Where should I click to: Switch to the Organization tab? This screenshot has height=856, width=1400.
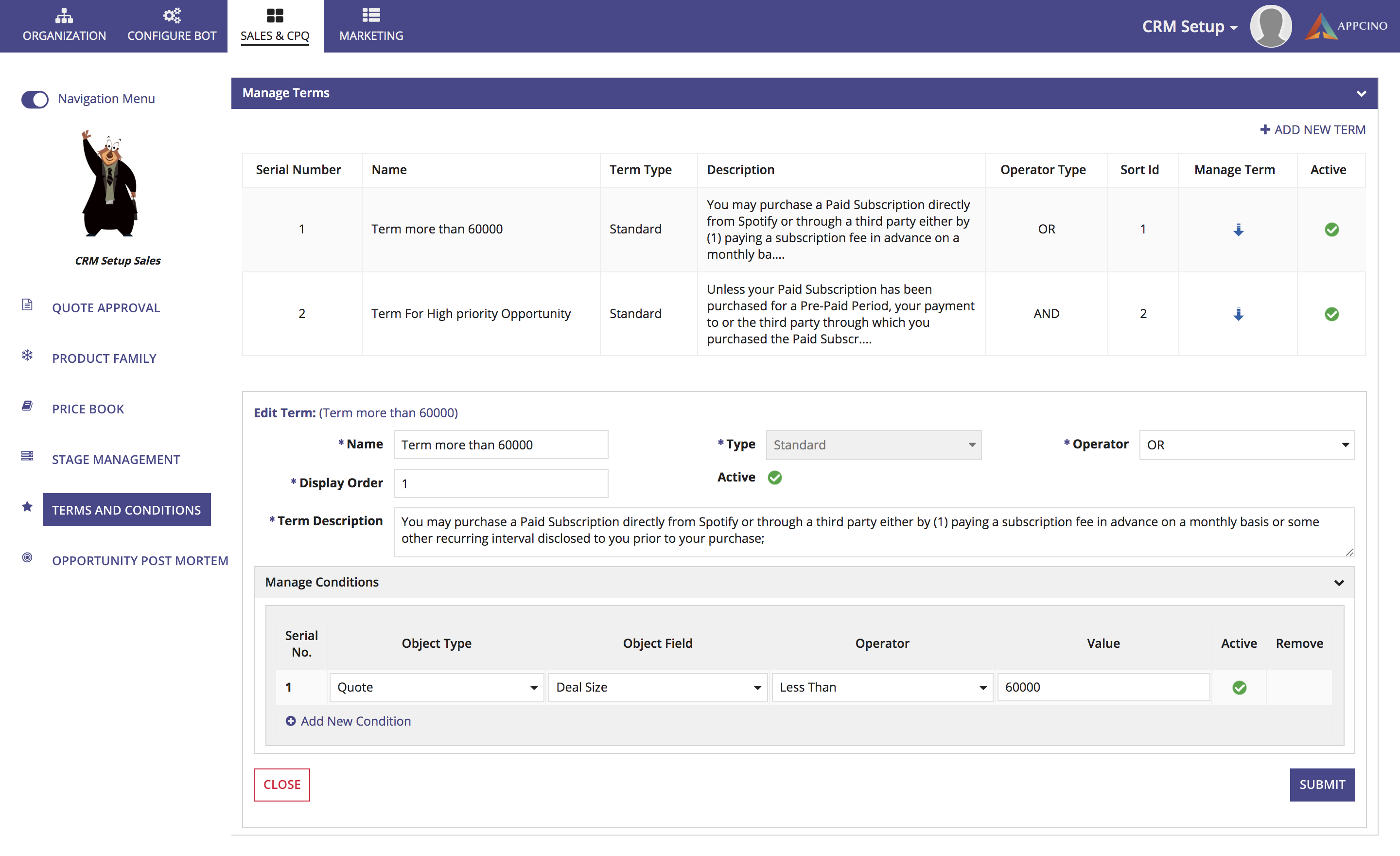point(64,26)
